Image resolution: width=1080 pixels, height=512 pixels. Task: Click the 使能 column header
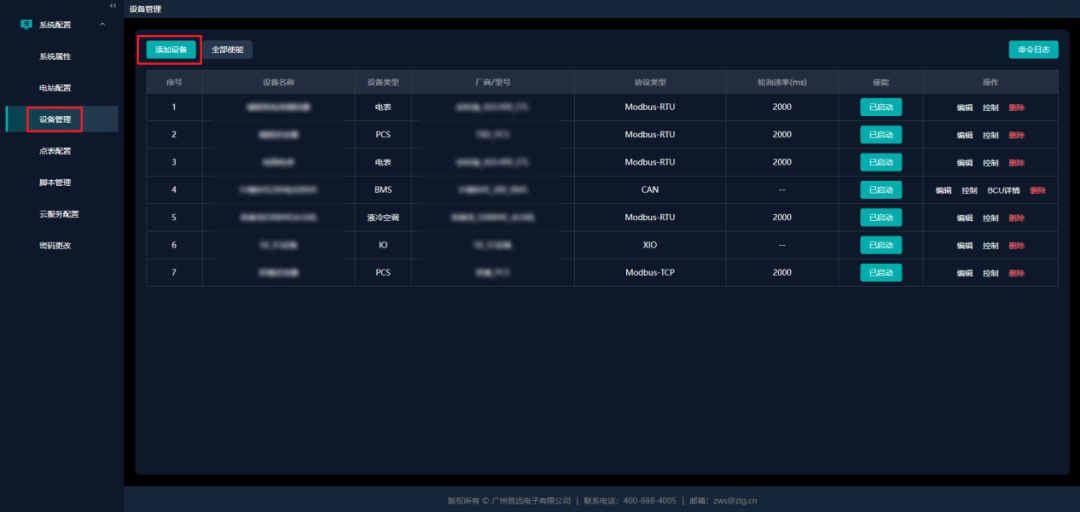click(x=881, y=82)
